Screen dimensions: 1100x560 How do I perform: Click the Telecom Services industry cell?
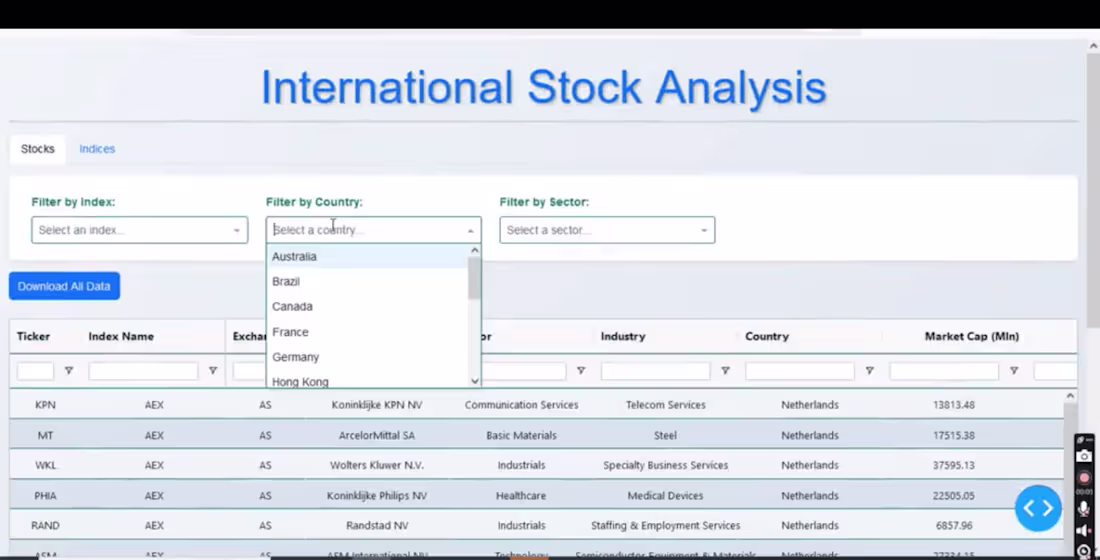(x=666, y=405)
